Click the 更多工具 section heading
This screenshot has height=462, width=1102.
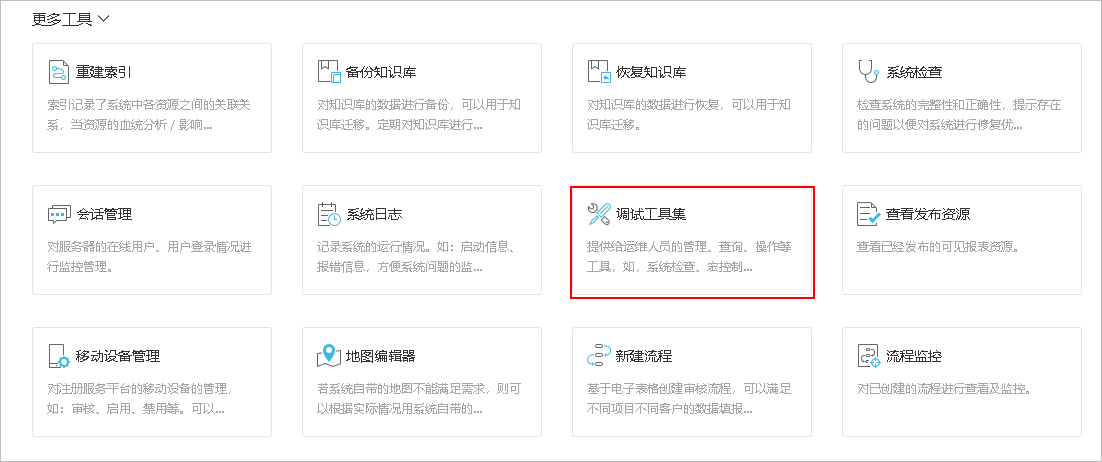pos(62,19)
